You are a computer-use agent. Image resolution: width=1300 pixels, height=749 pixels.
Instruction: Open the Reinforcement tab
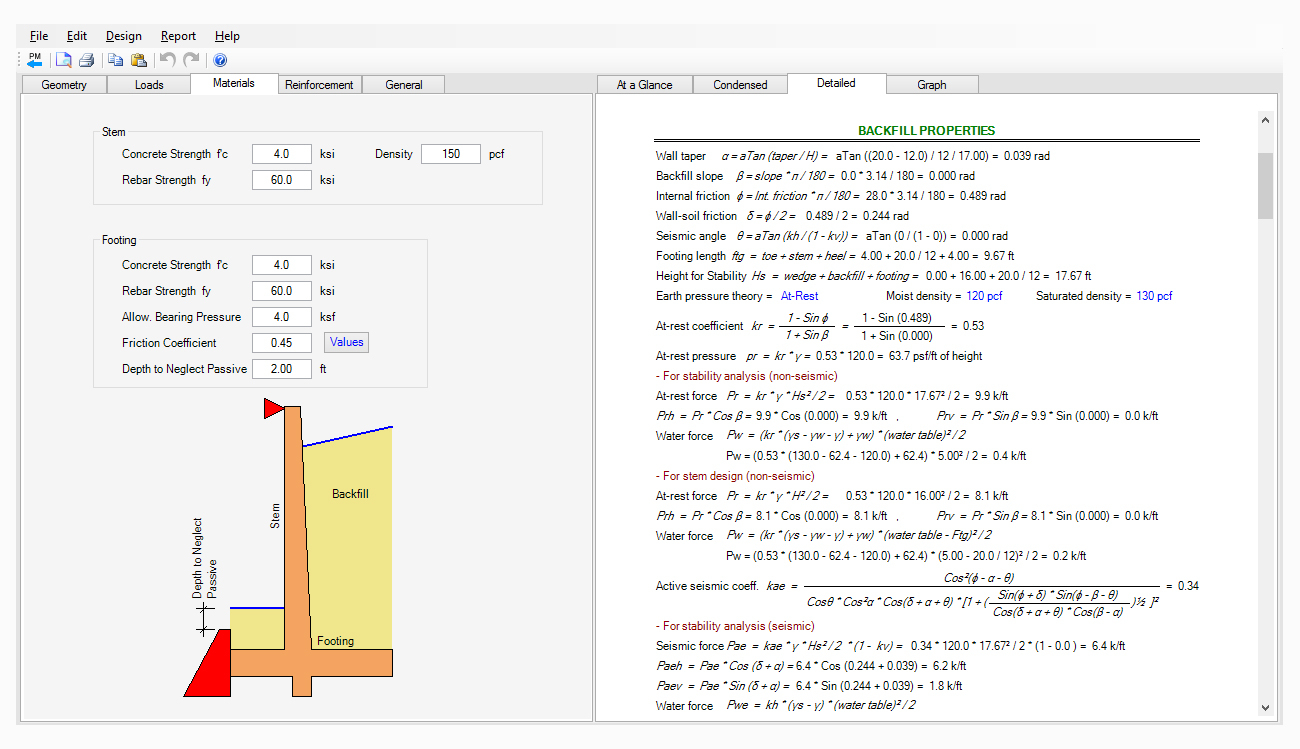pyautogui.click(x=319, y=85)
